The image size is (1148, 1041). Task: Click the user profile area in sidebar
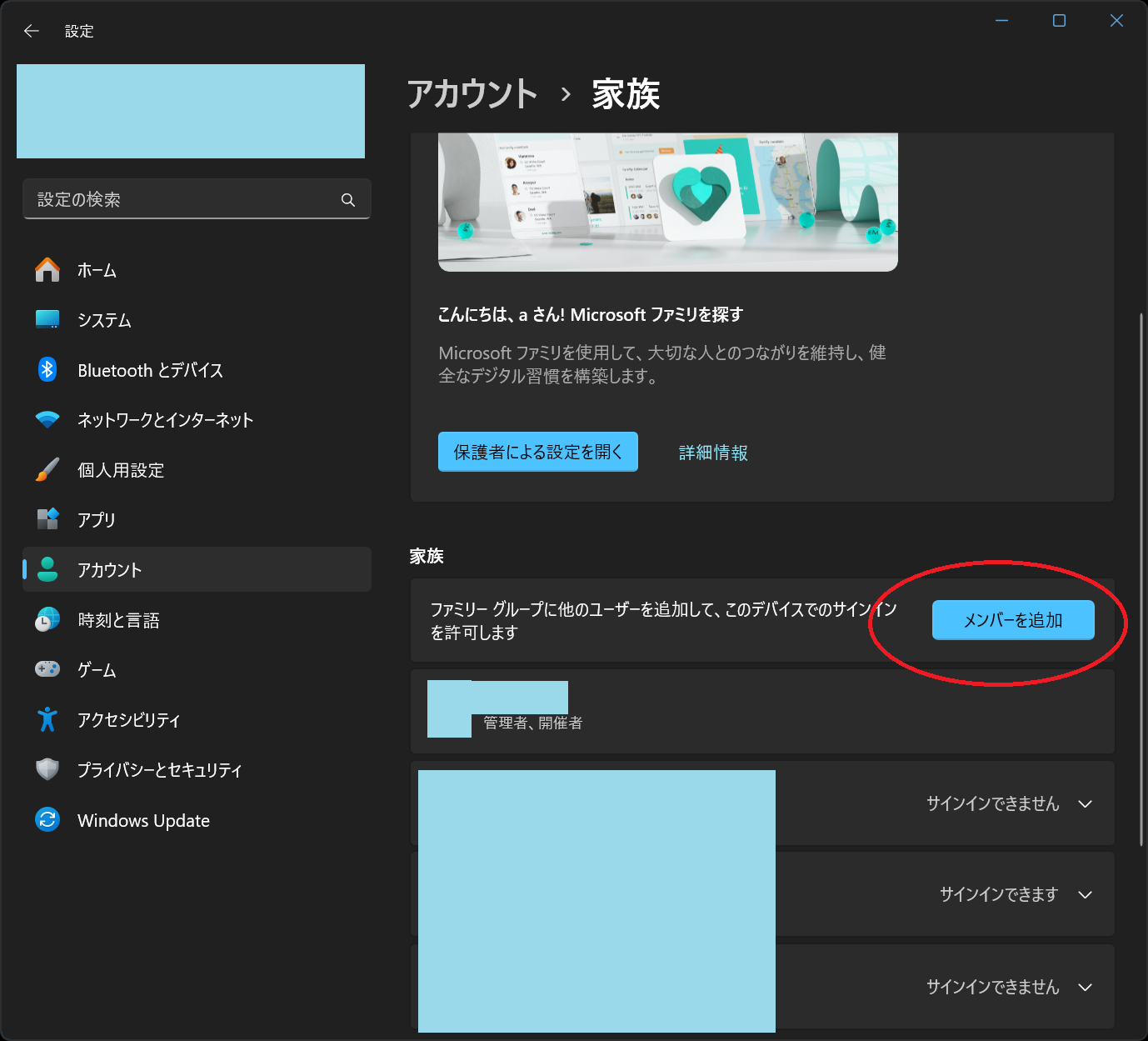(191, 111)
